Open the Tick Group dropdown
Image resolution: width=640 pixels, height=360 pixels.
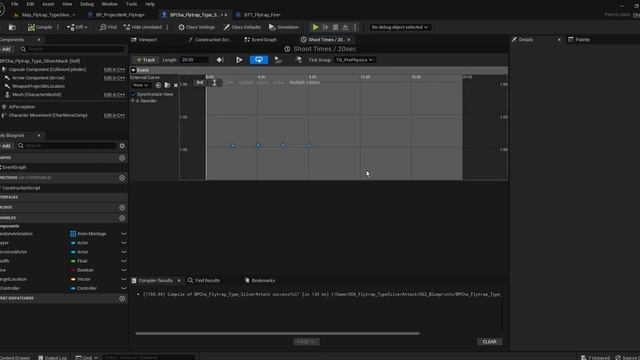(x=354, y=60)
